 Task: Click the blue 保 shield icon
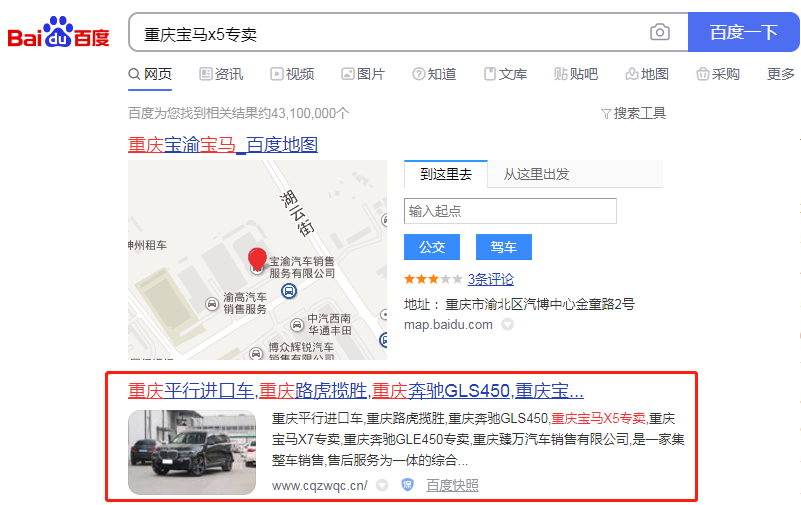tap(407, 485)
